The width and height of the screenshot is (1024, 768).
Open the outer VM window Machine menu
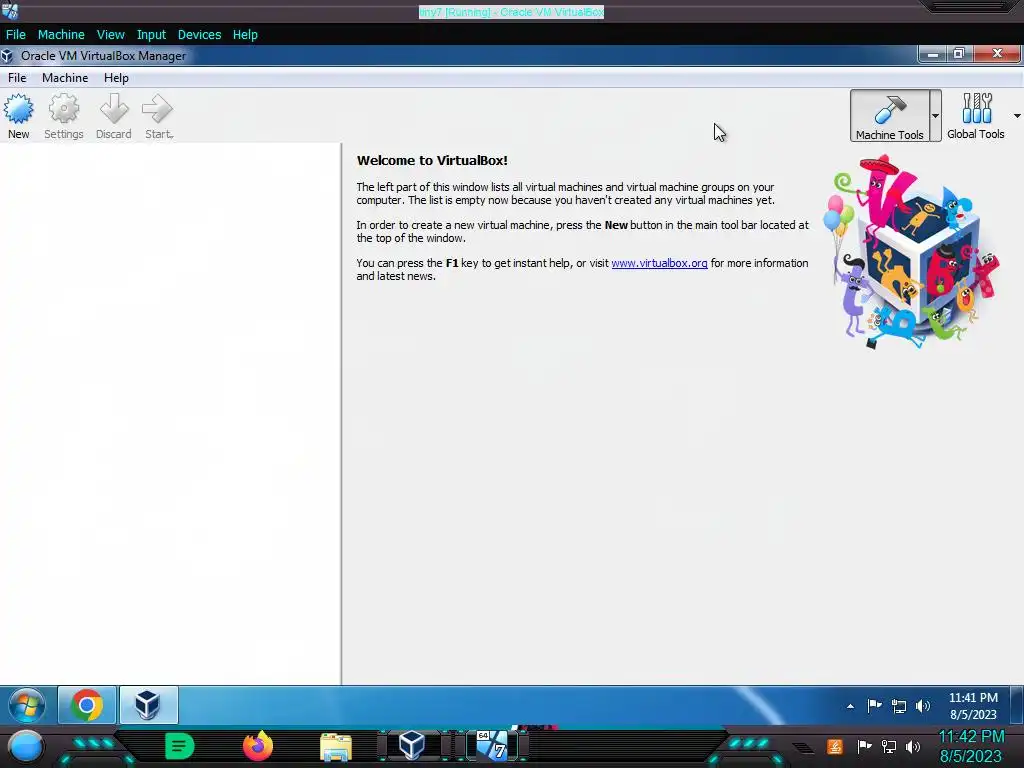[x=61, y=35]
